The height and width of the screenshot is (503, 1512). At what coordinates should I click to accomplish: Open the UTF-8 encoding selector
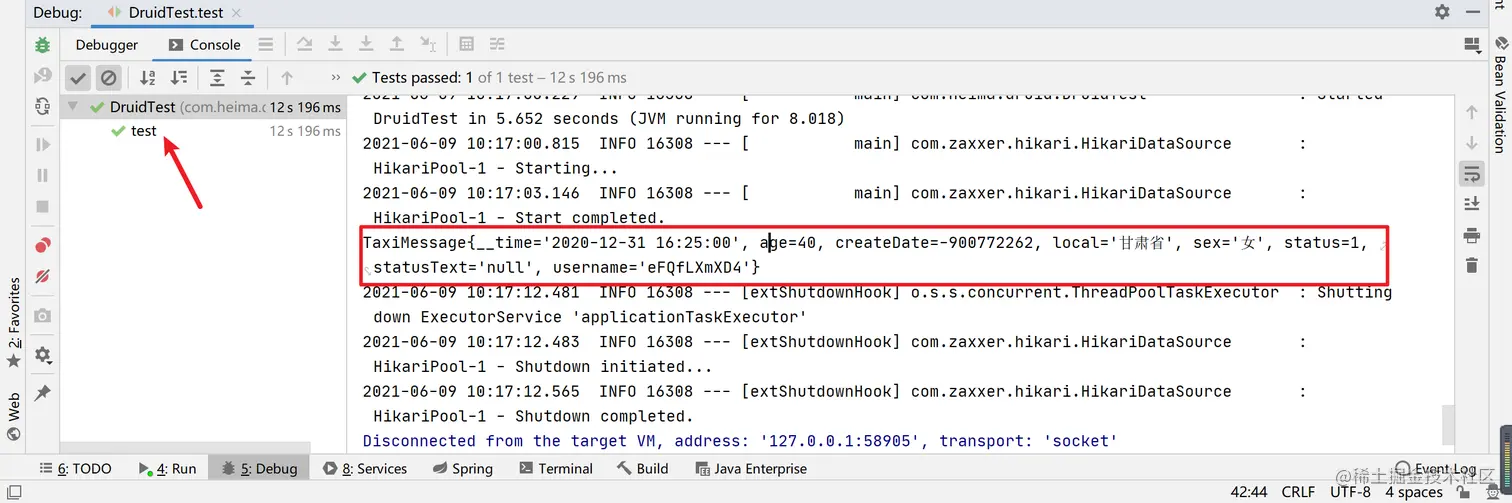tap(1350, 492)
